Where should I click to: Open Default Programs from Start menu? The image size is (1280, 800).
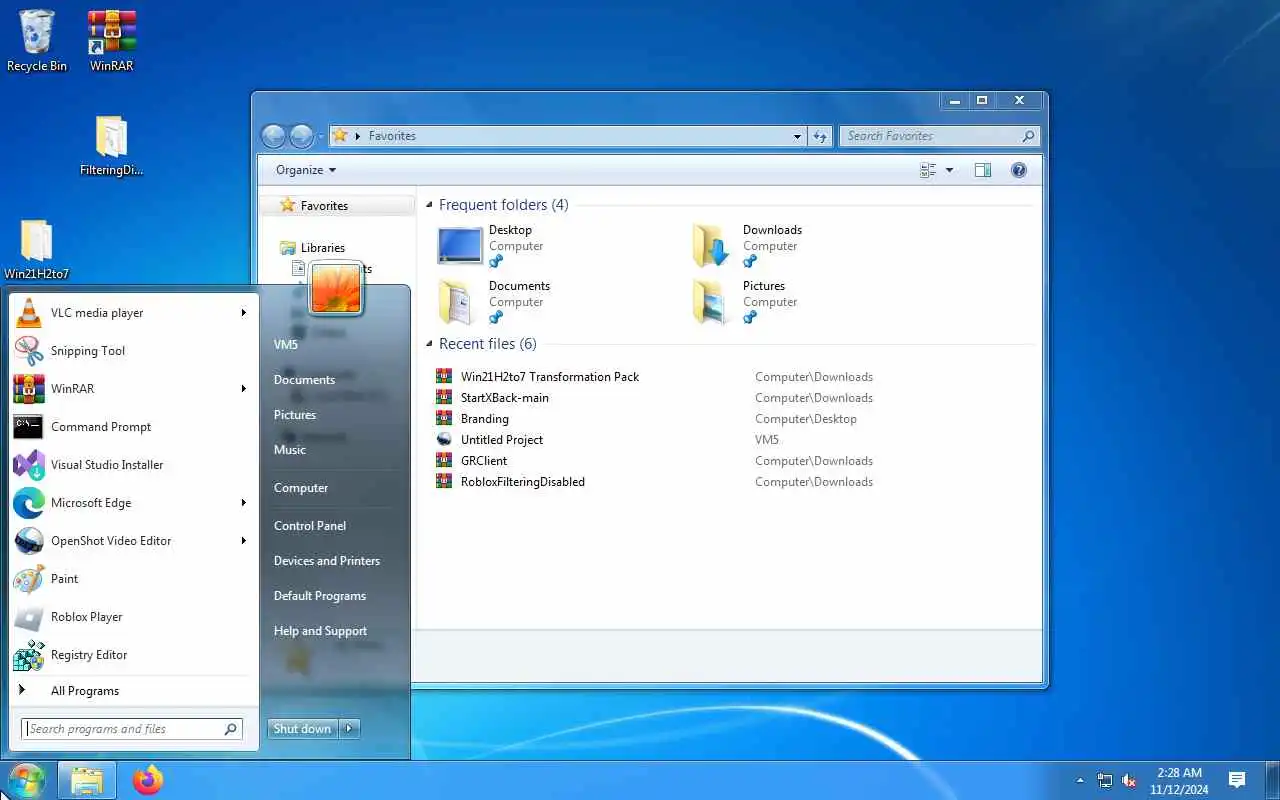(x=320, y=596)
